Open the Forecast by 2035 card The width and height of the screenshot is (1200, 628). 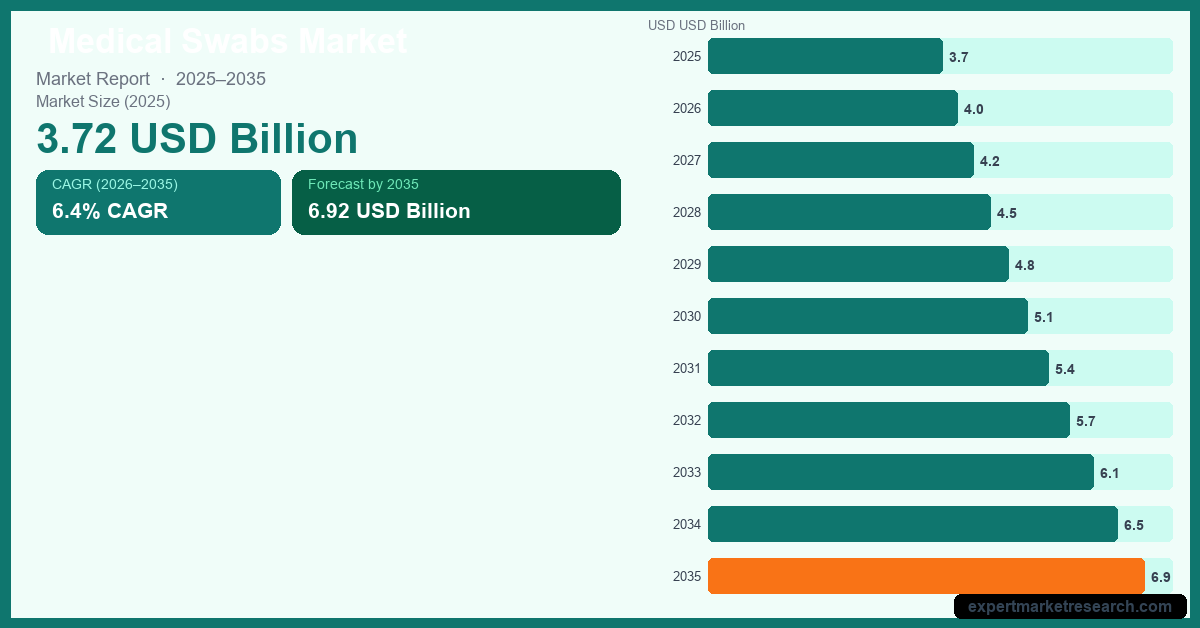click(456, 202)
